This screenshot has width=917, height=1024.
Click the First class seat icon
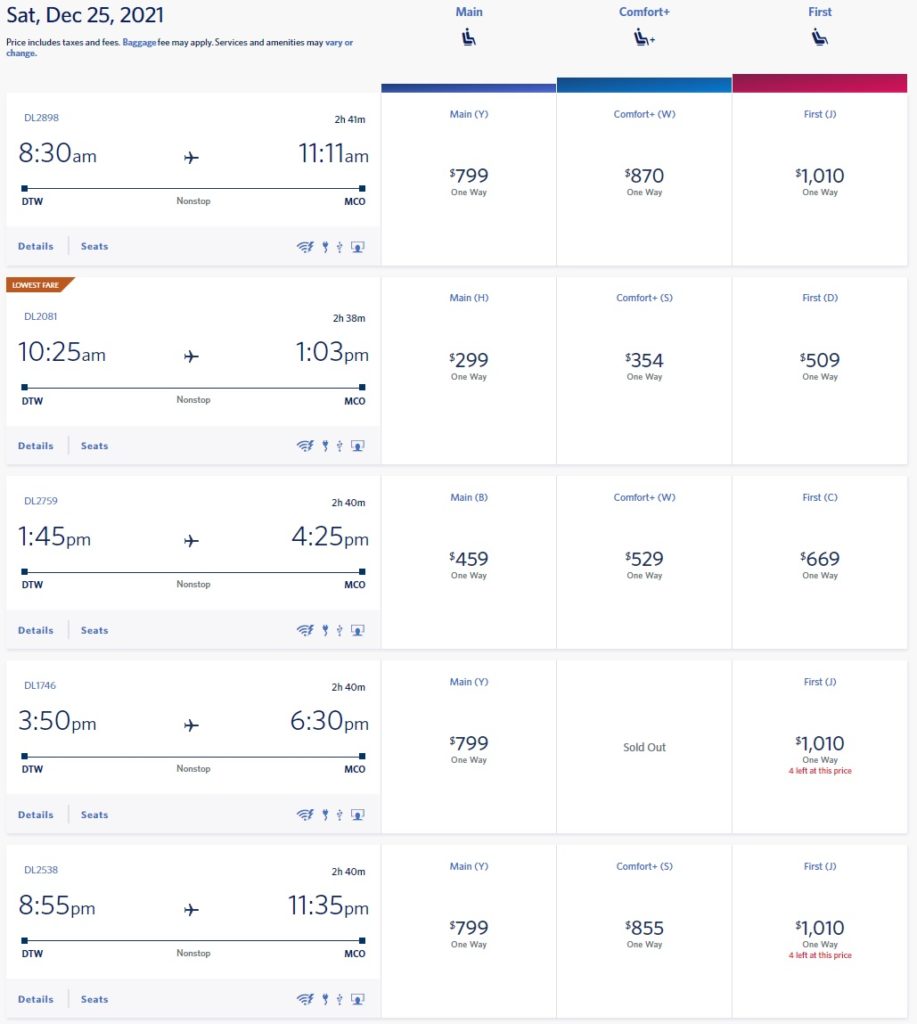point(820,40)
